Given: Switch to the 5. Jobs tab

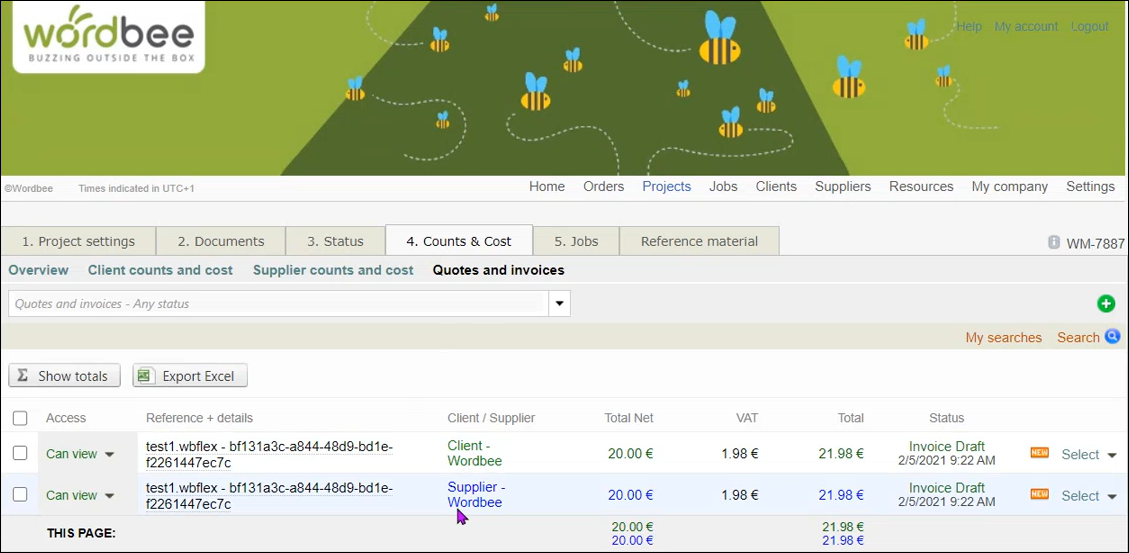Looking at the screenshot, I should [576, 241].
